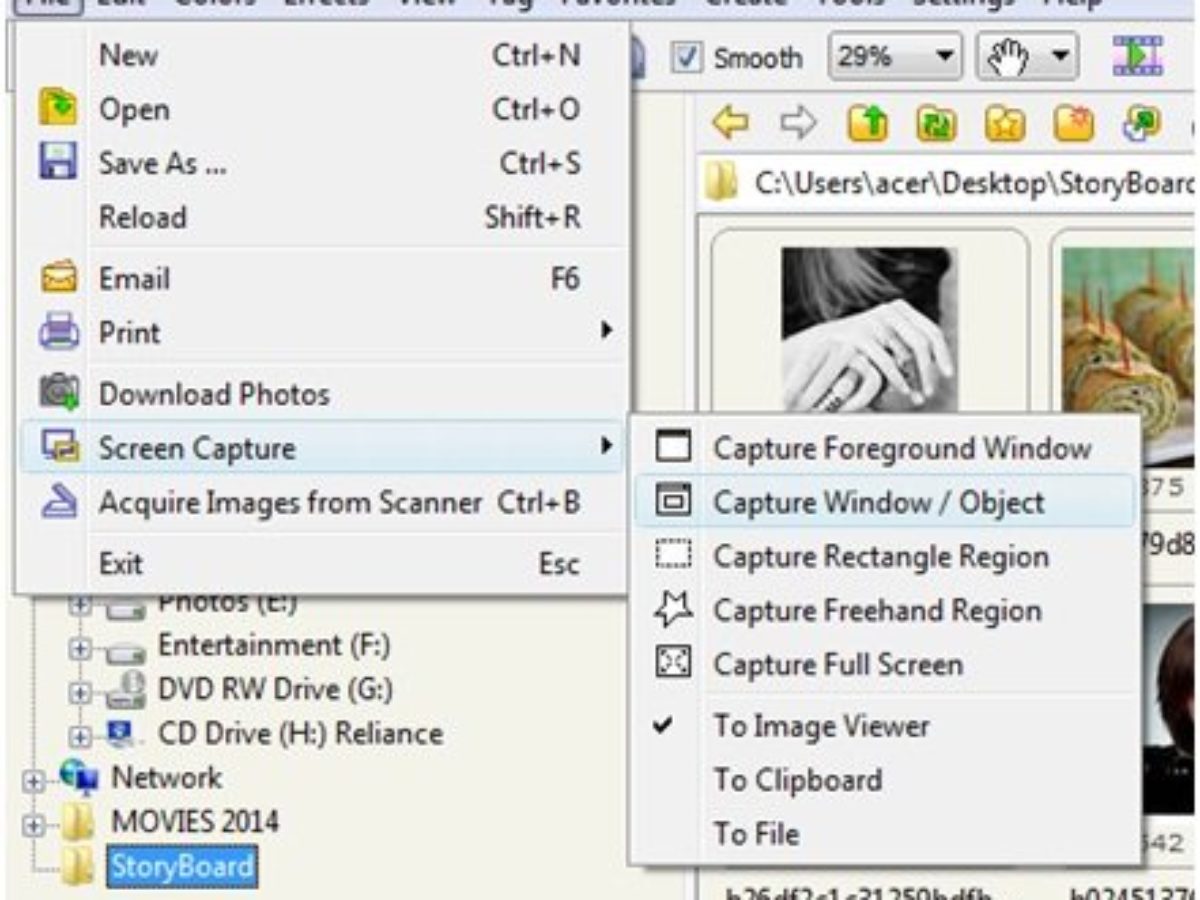Viewport: 1200px width, 900px height.
Task: Click Save As in File menu
Action: (162, 164)
